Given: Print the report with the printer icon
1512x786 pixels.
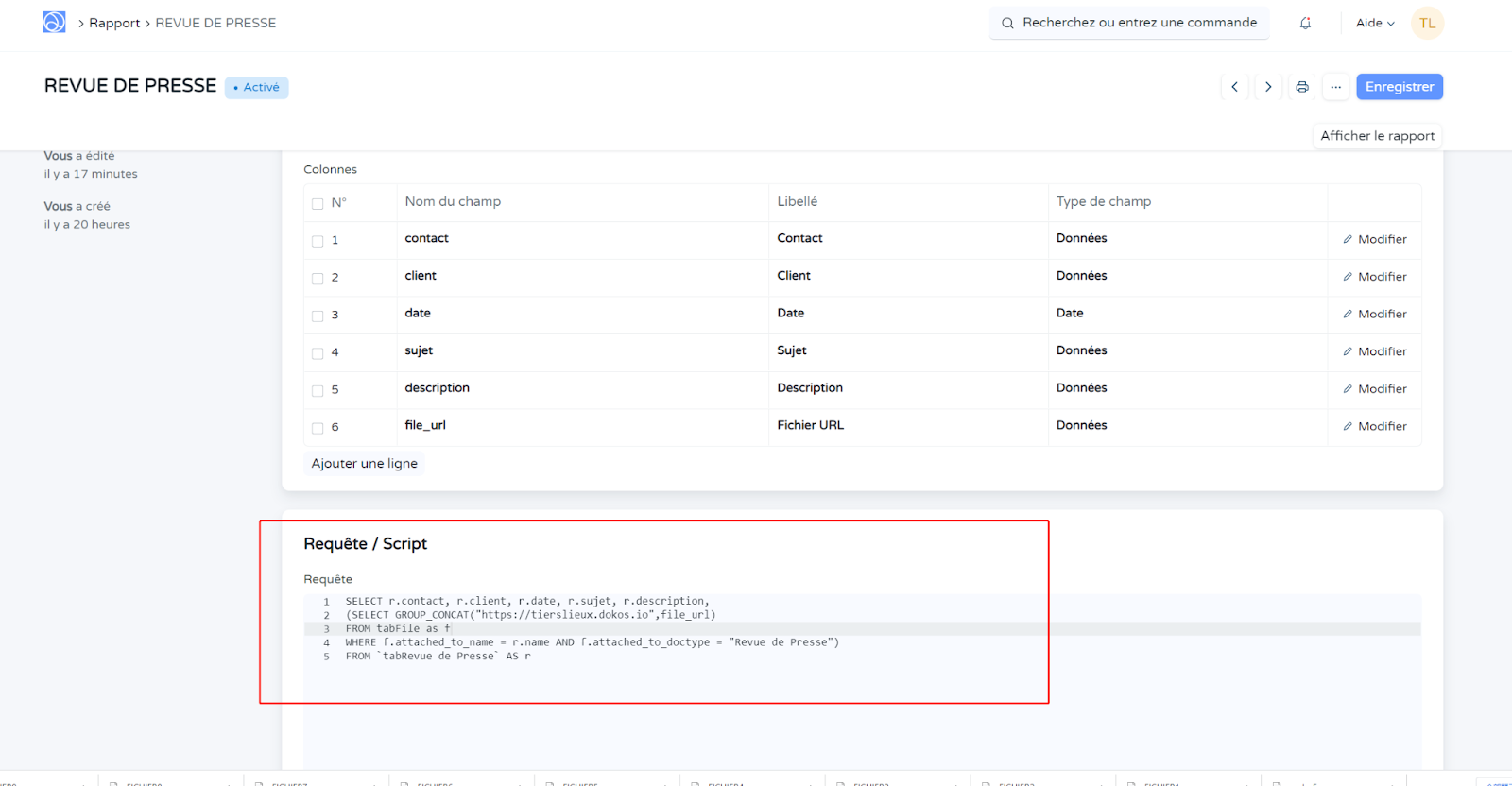Looking at the screenshot, I should tap(1302, 87).
